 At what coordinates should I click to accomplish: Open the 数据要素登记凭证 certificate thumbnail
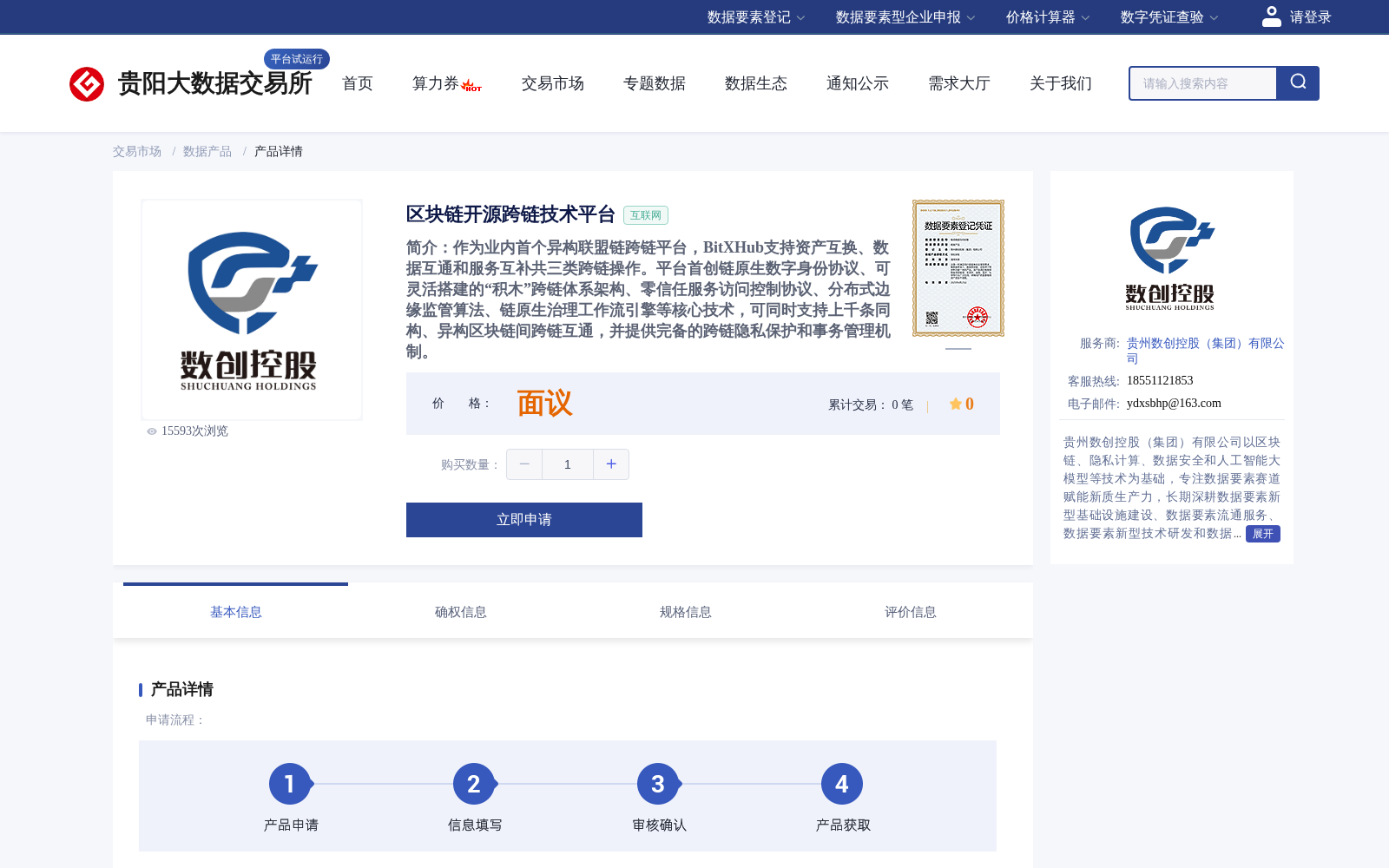(x=958, y=268)
